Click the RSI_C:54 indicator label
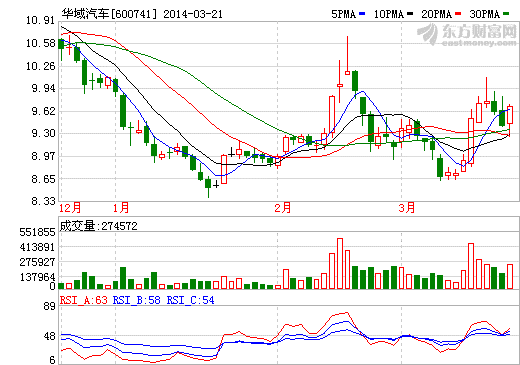The width and height of the screenshot is (520, 365). [190, 300]
